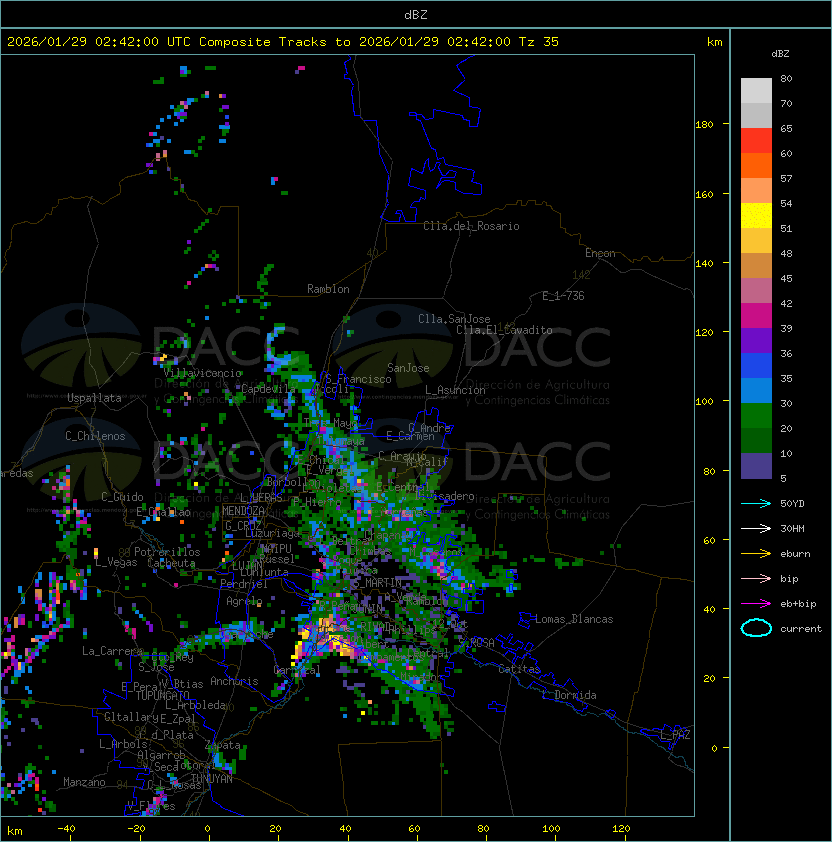Select the pink bip arrow symbol

click(756, 578)
